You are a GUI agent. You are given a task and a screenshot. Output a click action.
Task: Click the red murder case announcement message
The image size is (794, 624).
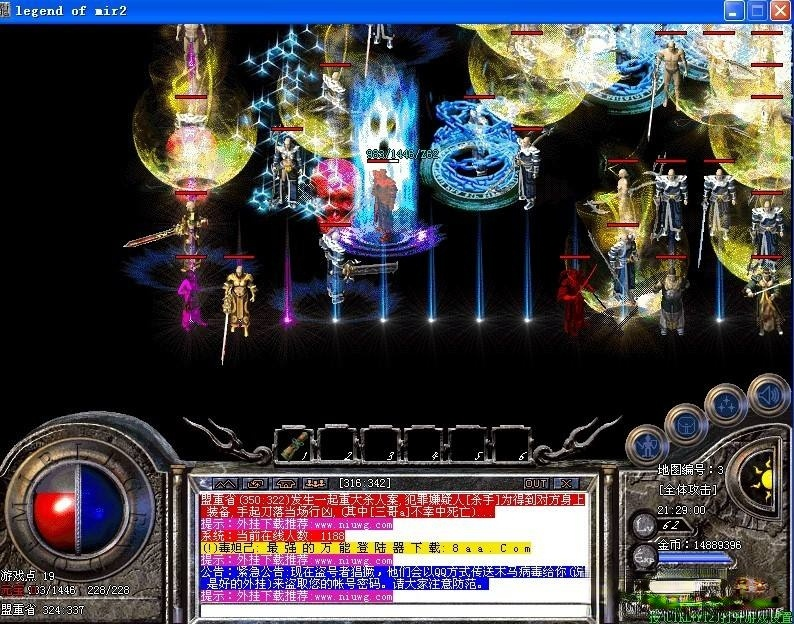pyautogui.click(x=393, y=505)
